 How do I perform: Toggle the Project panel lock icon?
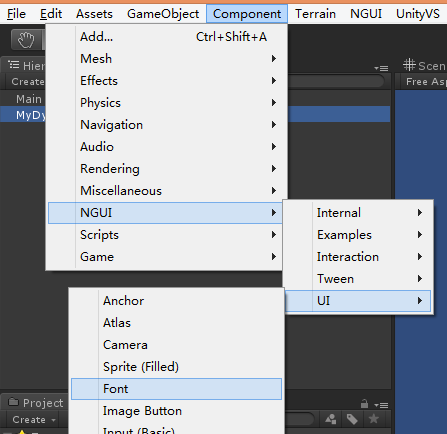click(x=364, y=404)
